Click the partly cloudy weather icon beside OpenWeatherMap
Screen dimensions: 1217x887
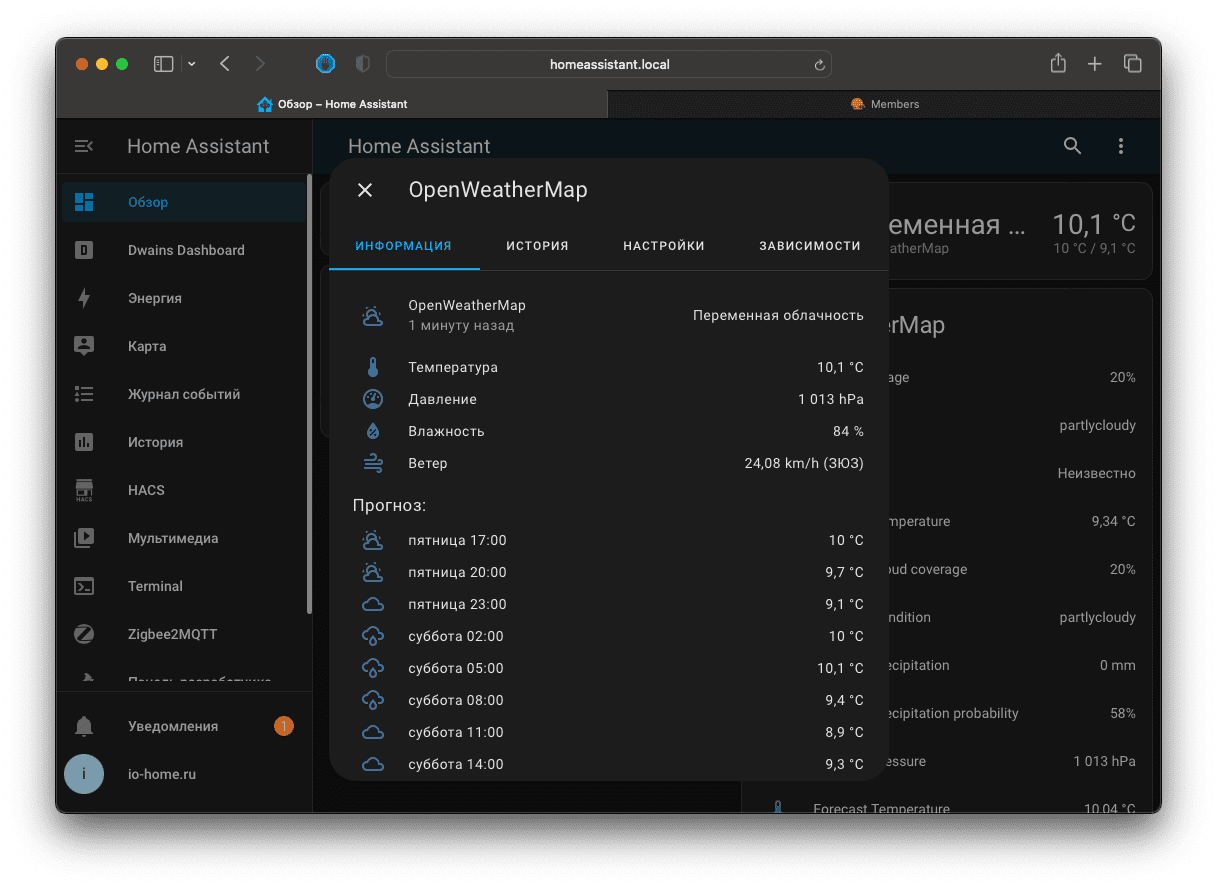click(x=372, y=316)
